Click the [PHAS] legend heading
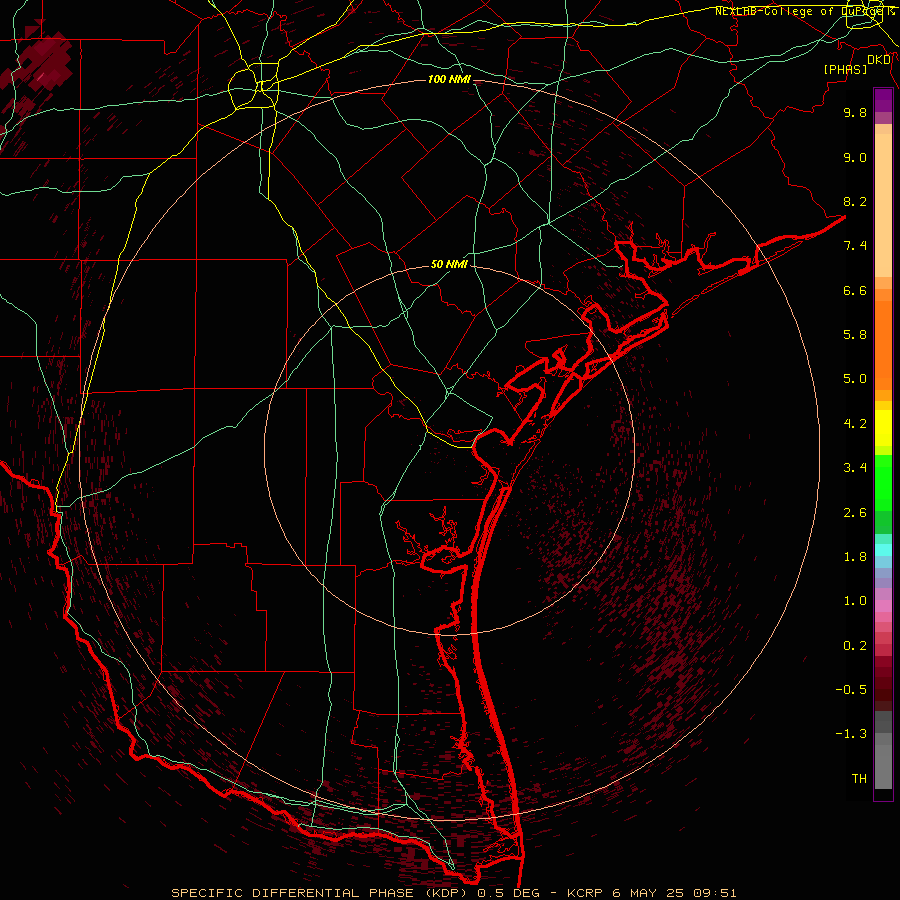This screenshot has width=900, height=900. 845,69
